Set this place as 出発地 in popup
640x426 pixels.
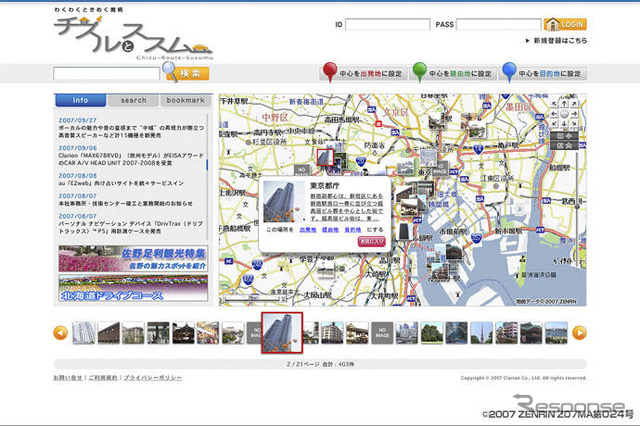[308, 230]
